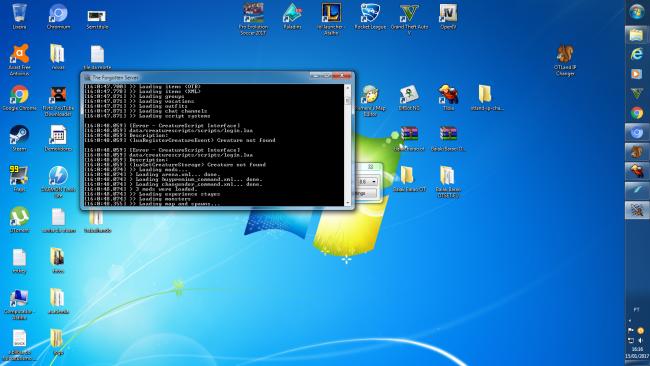Launch the Fraps shortcut
The width and height of the screenshot is (650, 366).
coord(19,179)
